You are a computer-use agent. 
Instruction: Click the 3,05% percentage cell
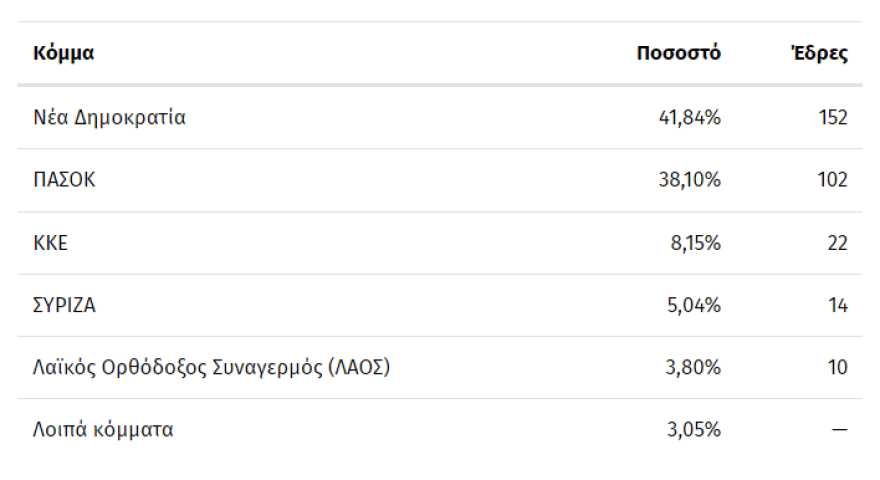coord(690,430)
